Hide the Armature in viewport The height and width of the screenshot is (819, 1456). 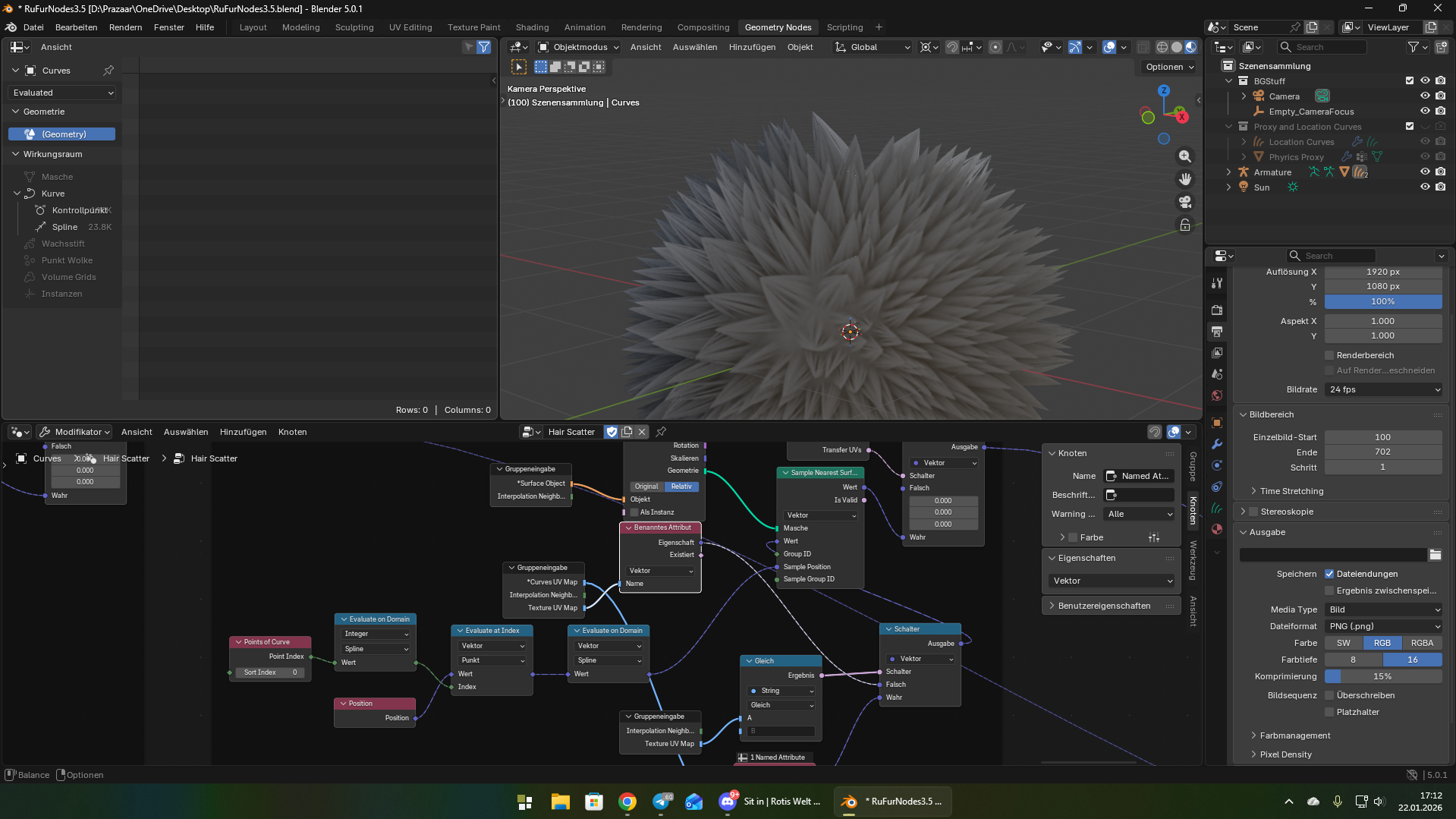[x=1425, y=172]
